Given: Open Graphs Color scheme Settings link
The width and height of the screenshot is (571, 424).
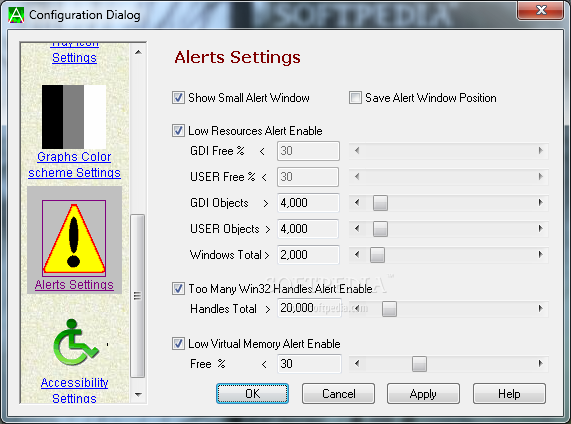Looking at the screenshot, I should coord(74,165).
